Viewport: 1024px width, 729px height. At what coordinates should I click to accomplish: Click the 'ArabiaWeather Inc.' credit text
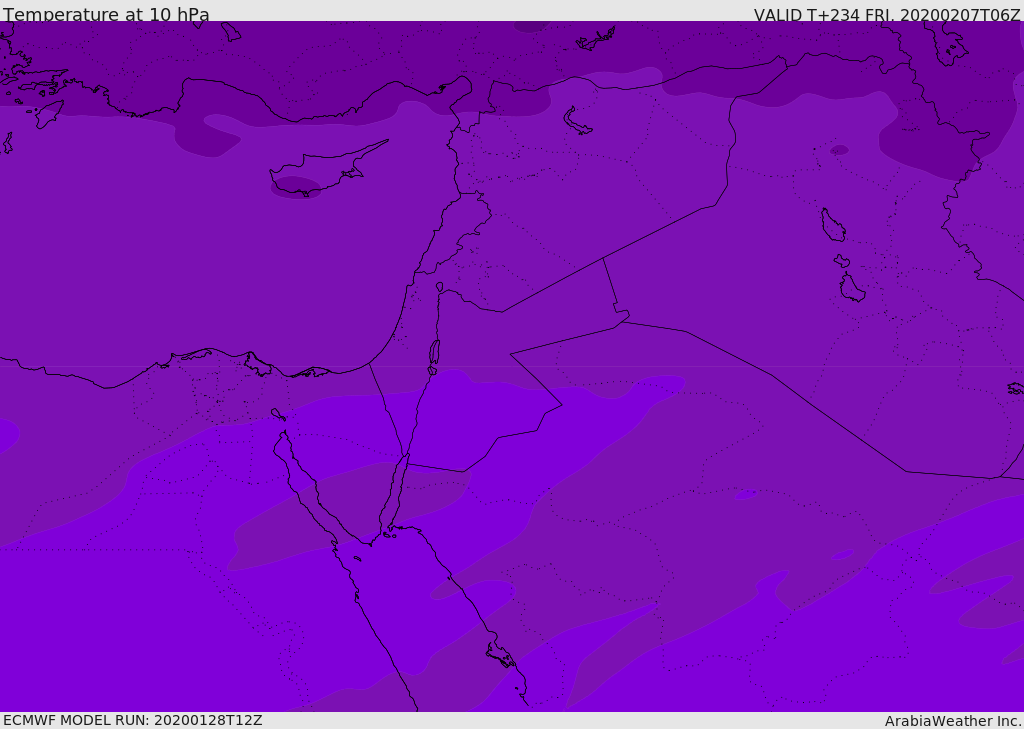point(953,721)
